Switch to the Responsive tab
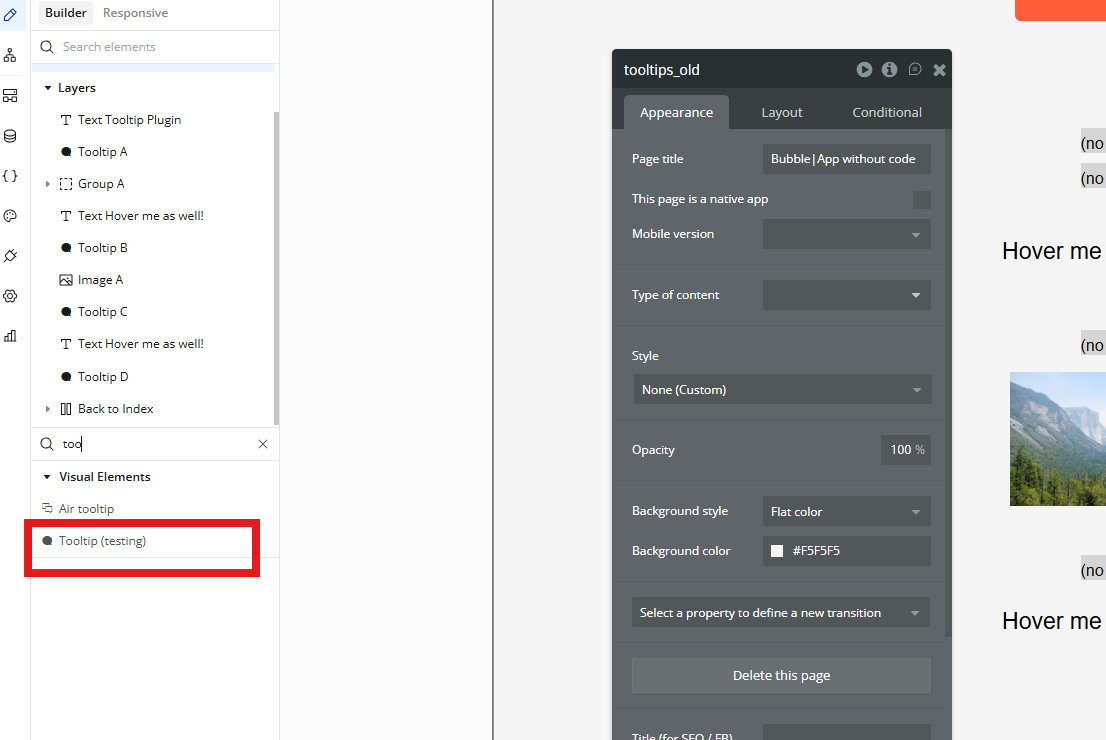Image resolution: width=1106 pixels, height=740 pixels. [135, 13]
